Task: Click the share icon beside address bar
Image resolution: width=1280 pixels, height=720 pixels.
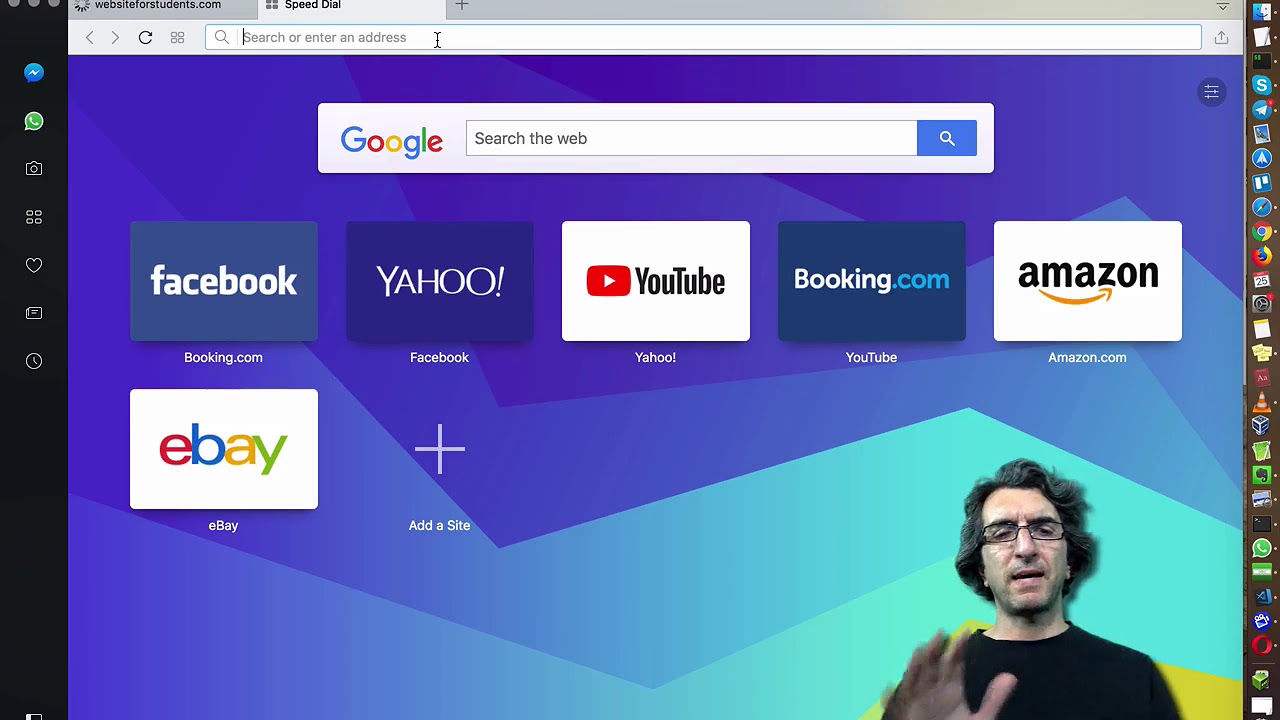Action: tap(1221, 38)
